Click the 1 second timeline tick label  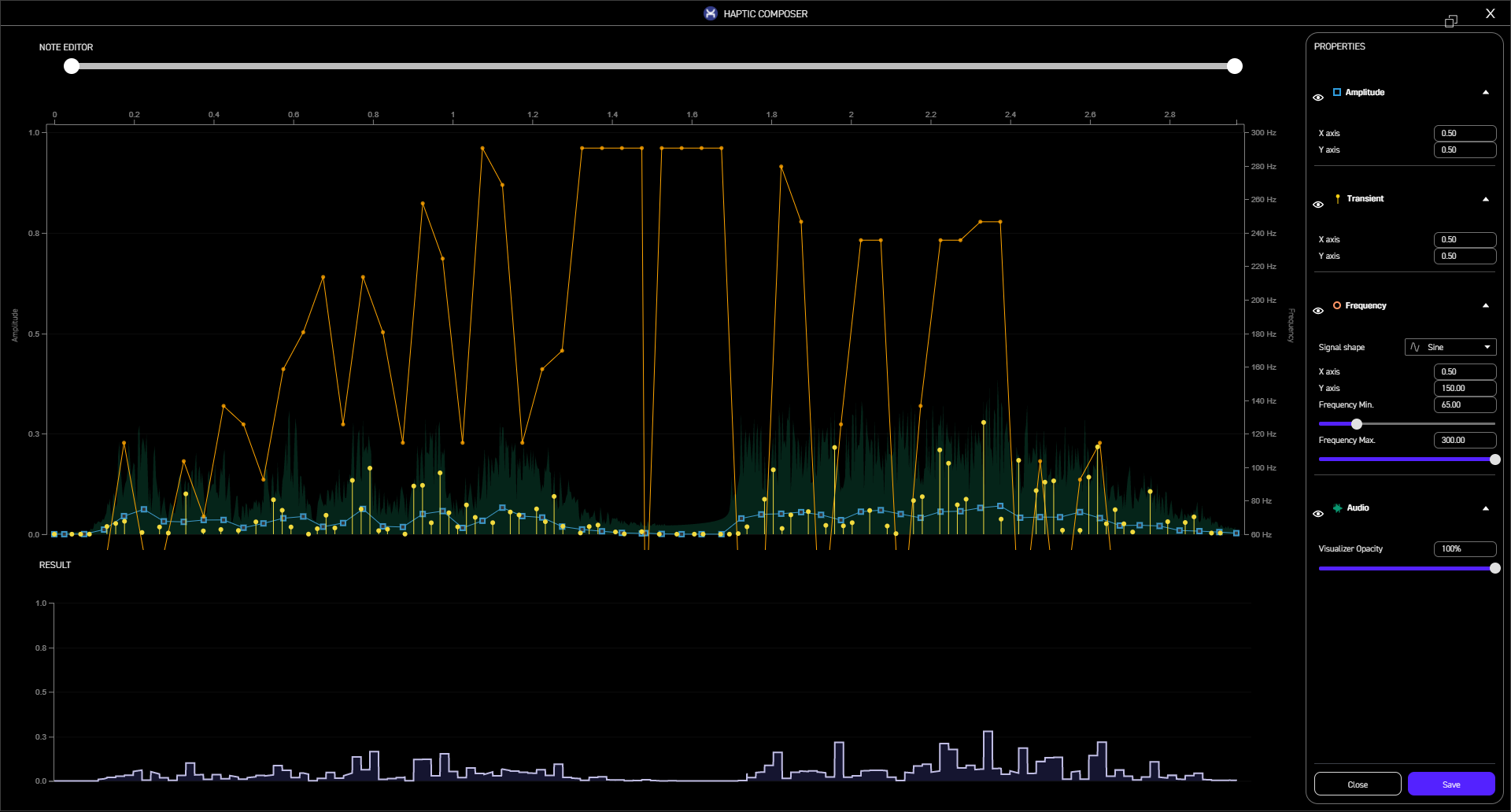453,115
